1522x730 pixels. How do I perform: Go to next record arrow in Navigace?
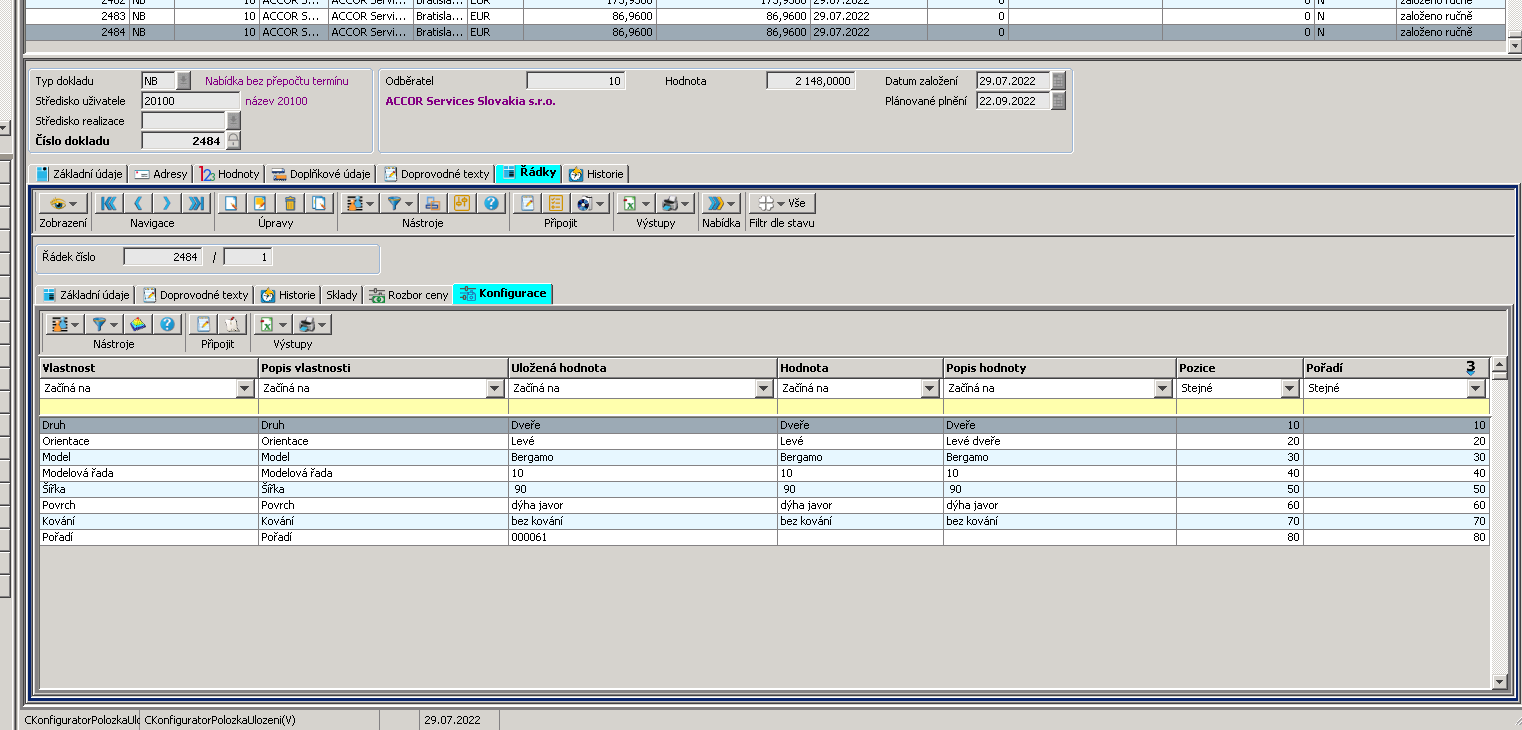(167, 203)
